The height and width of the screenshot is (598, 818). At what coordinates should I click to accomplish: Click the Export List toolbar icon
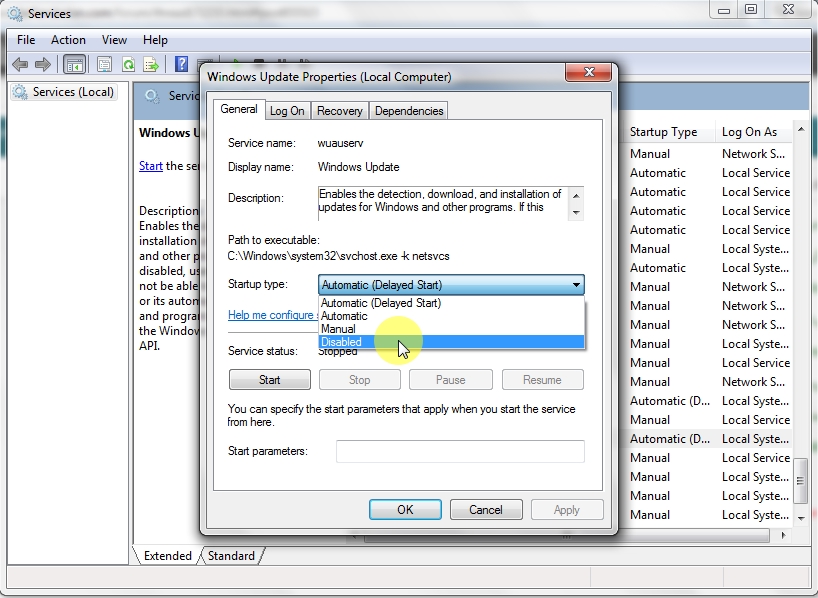coord(151,65)
